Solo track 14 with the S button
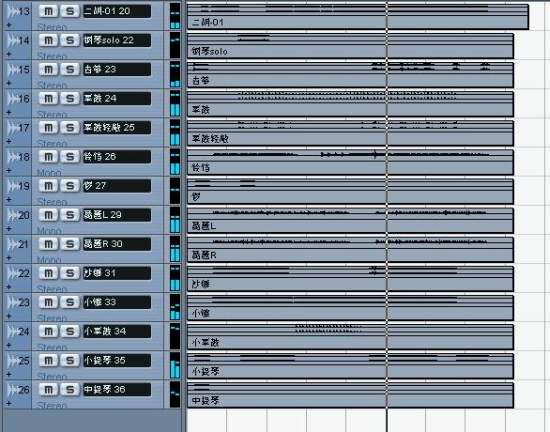This screenshot has height=432, width=550. [70, 40]
